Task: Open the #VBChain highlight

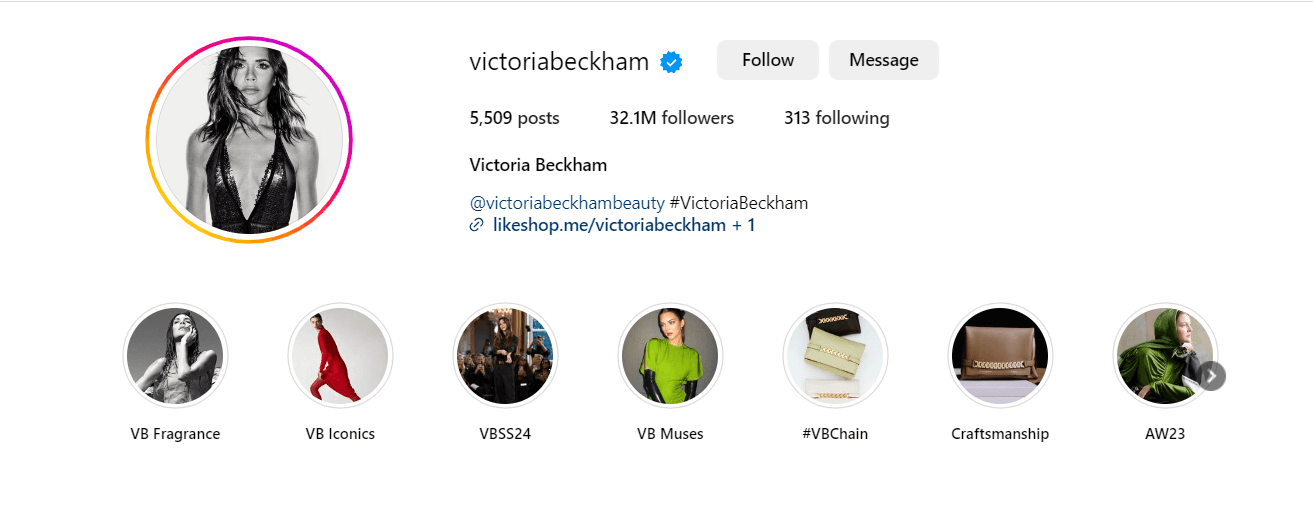Action: [x=835, y=355]
